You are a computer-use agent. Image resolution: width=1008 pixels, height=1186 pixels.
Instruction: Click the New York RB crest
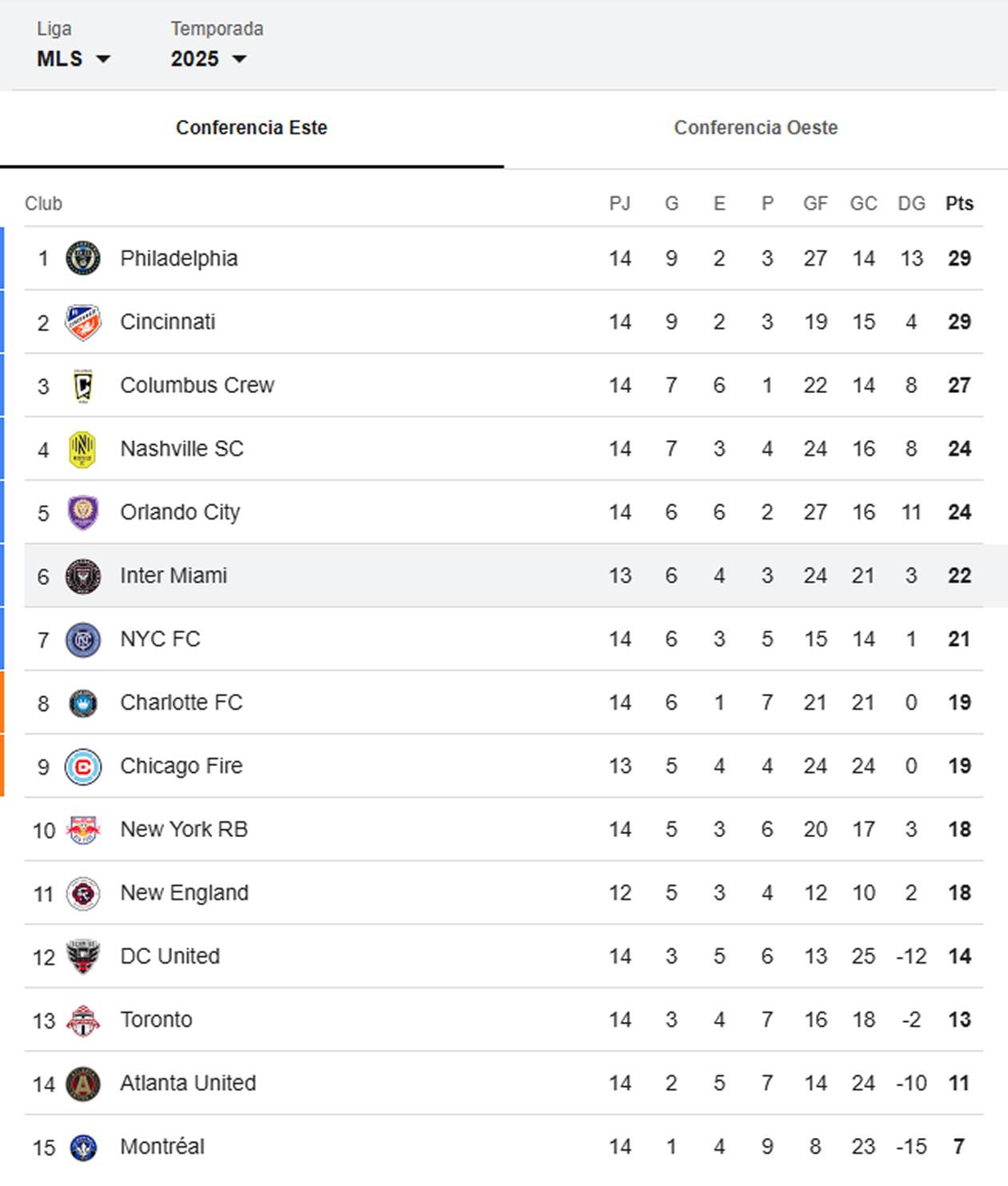click(84, 829)
